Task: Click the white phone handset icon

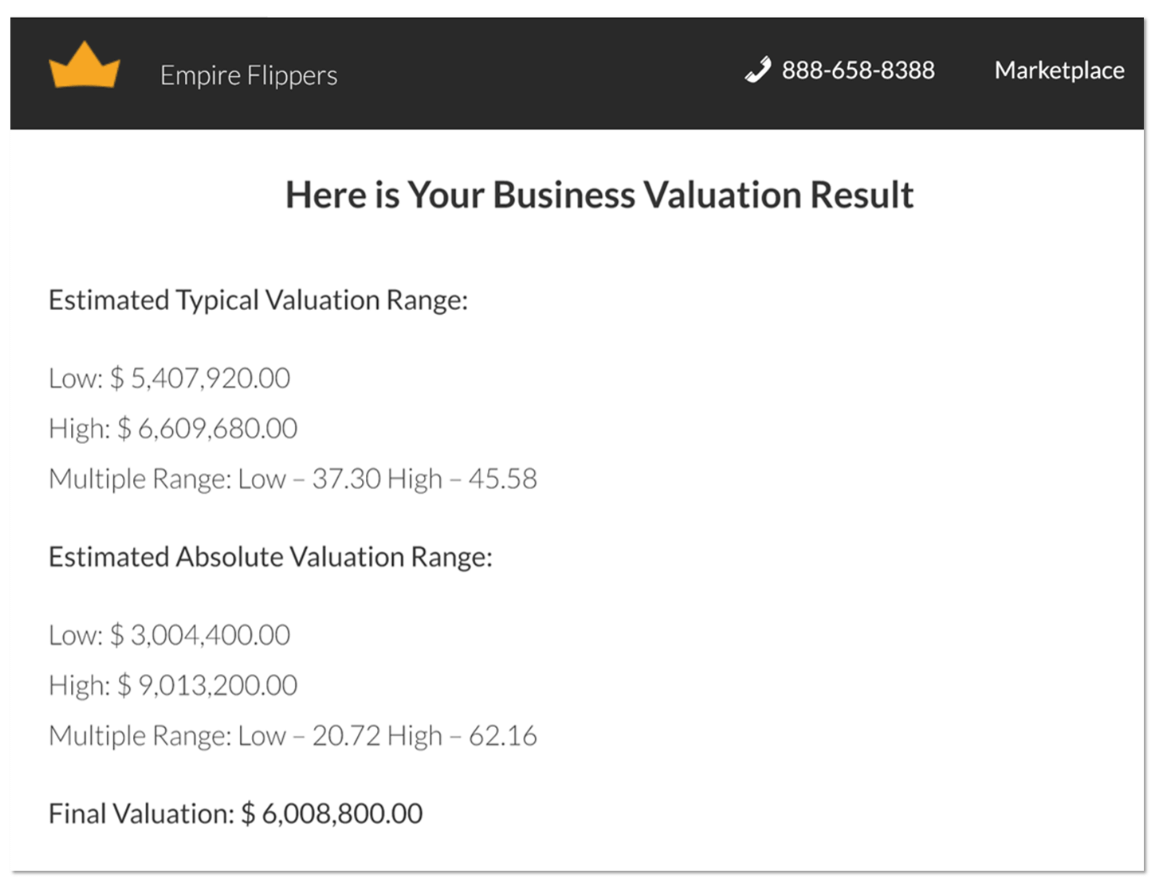Action: [x=758, y=70]
